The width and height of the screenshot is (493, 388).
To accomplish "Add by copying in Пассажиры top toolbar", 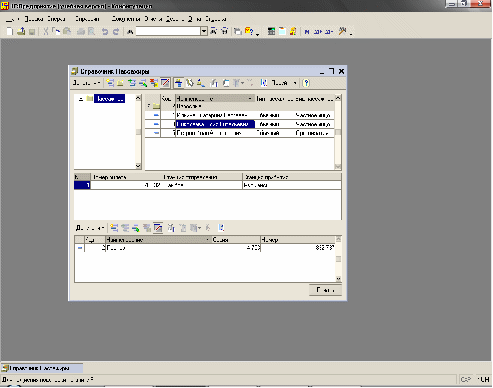I will (x=132, y=83).
